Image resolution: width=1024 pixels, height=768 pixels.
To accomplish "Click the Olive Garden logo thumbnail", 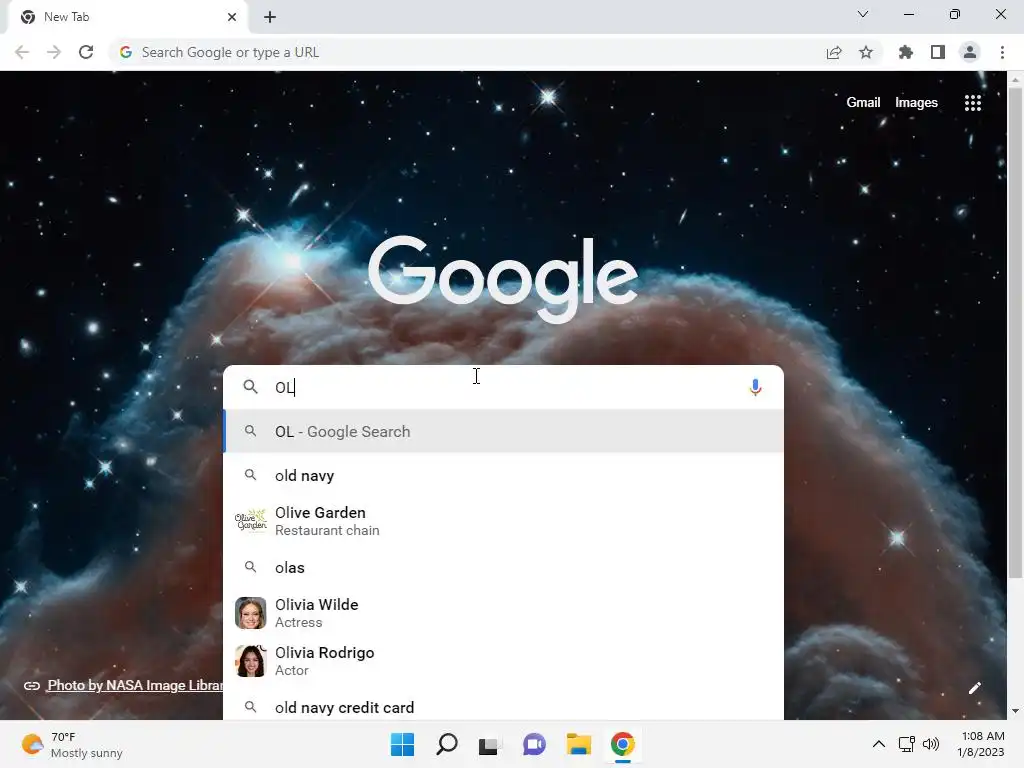I will pos(251,521).
